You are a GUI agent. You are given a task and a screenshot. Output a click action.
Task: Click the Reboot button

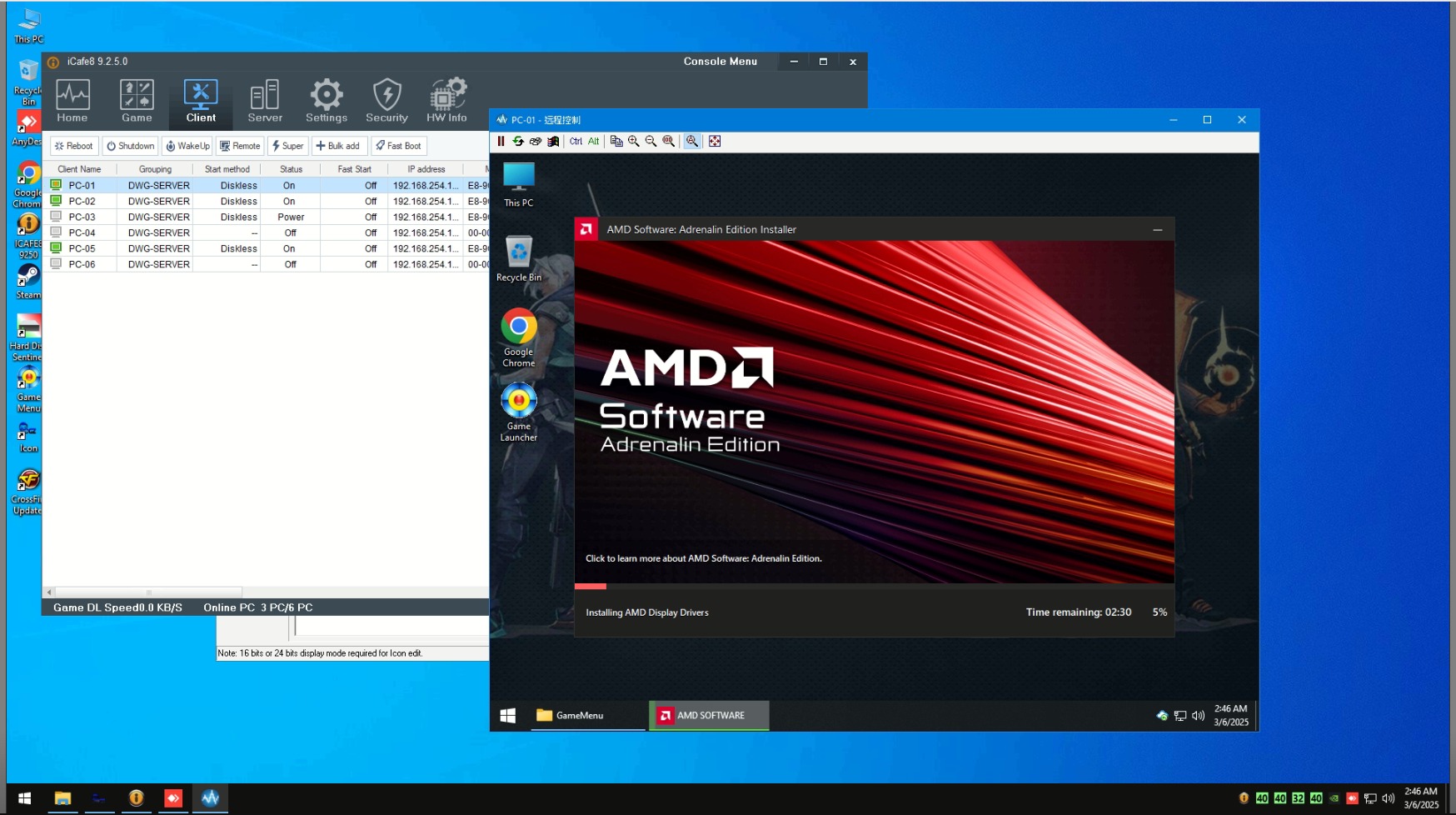pos(74,146)
